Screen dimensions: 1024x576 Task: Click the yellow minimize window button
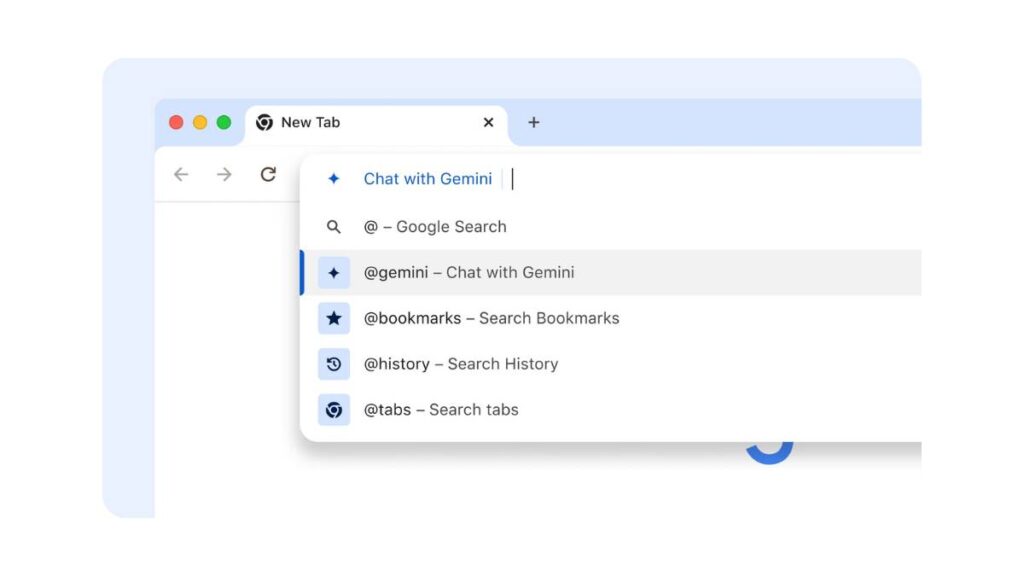point(200,122)
